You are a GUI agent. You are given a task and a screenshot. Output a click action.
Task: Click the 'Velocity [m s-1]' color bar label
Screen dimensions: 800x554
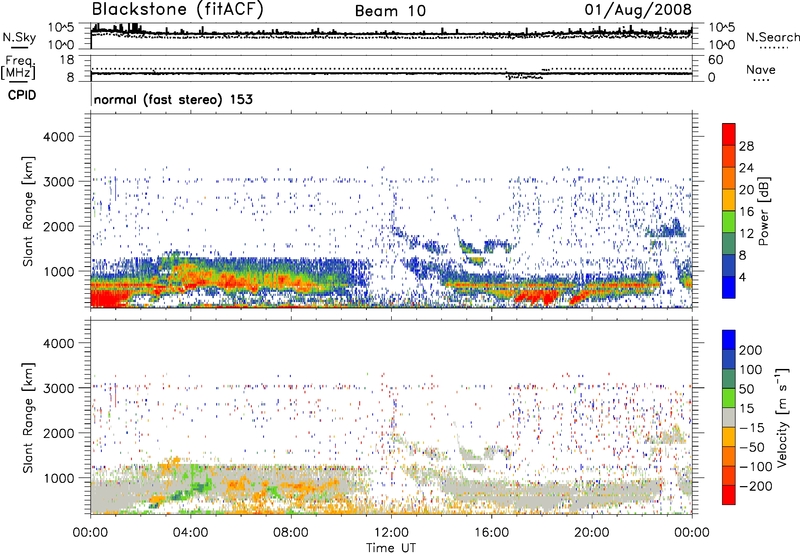click(x=782, y=417)
